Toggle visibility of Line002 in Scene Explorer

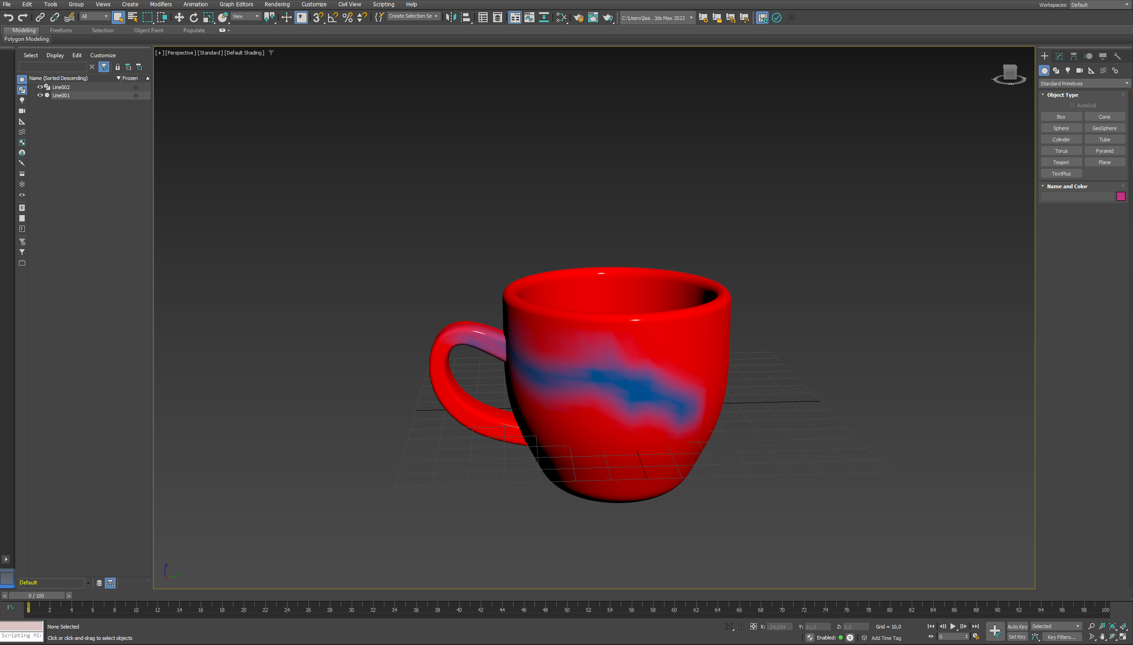tap(39, 87)
